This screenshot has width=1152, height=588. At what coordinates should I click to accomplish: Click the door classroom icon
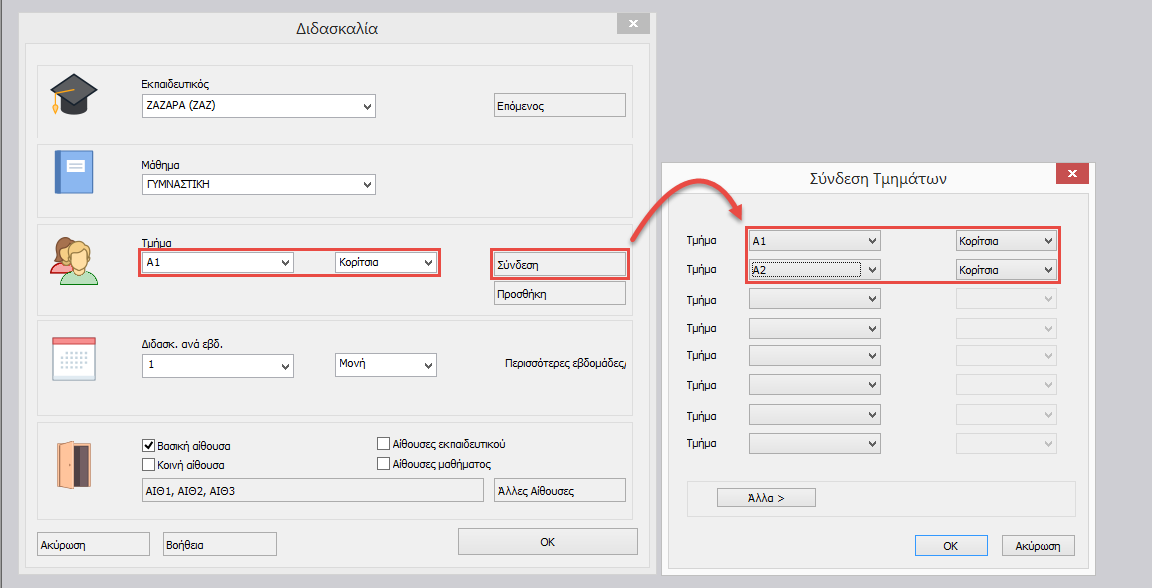pyautogui.click(x=73, y=465)
